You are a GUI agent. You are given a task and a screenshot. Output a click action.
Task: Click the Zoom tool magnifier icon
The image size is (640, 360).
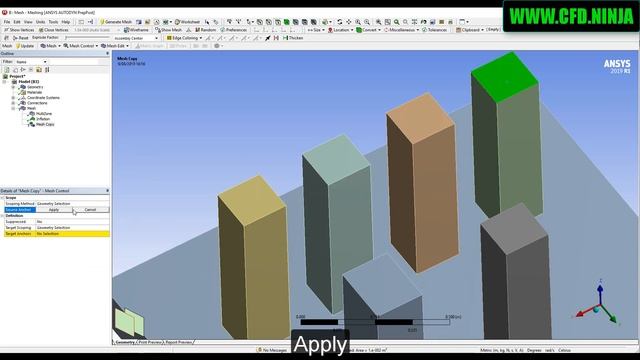(358, 22)
